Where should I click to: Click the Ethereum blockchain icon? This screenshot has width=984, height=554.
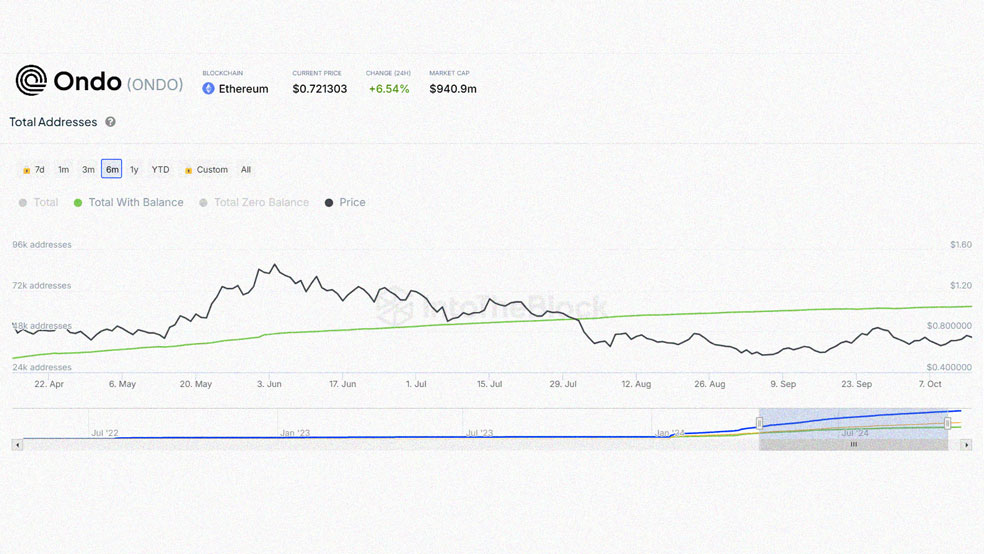(x=208, y=88)
